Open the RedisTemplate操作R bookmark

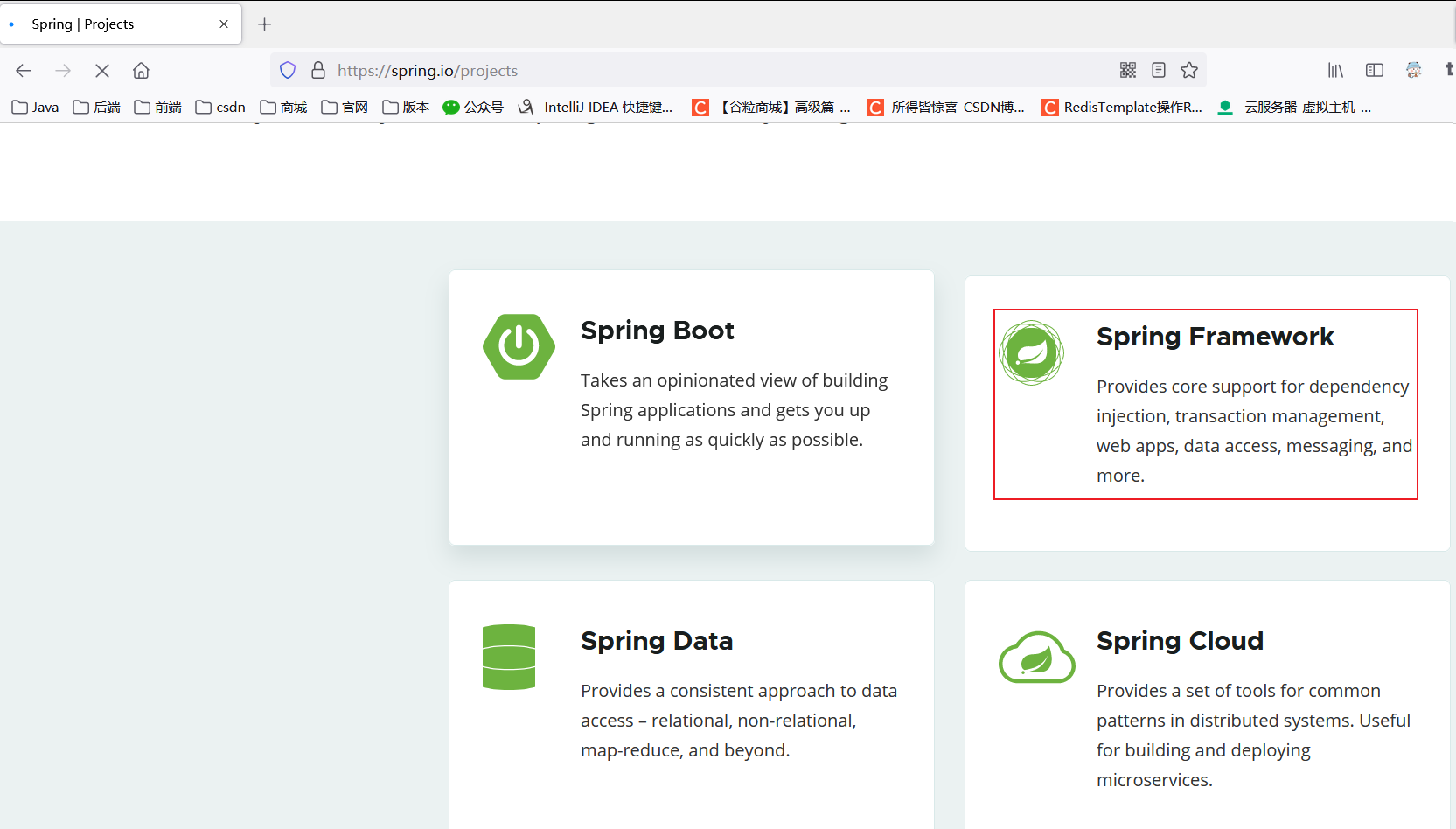1122,107
